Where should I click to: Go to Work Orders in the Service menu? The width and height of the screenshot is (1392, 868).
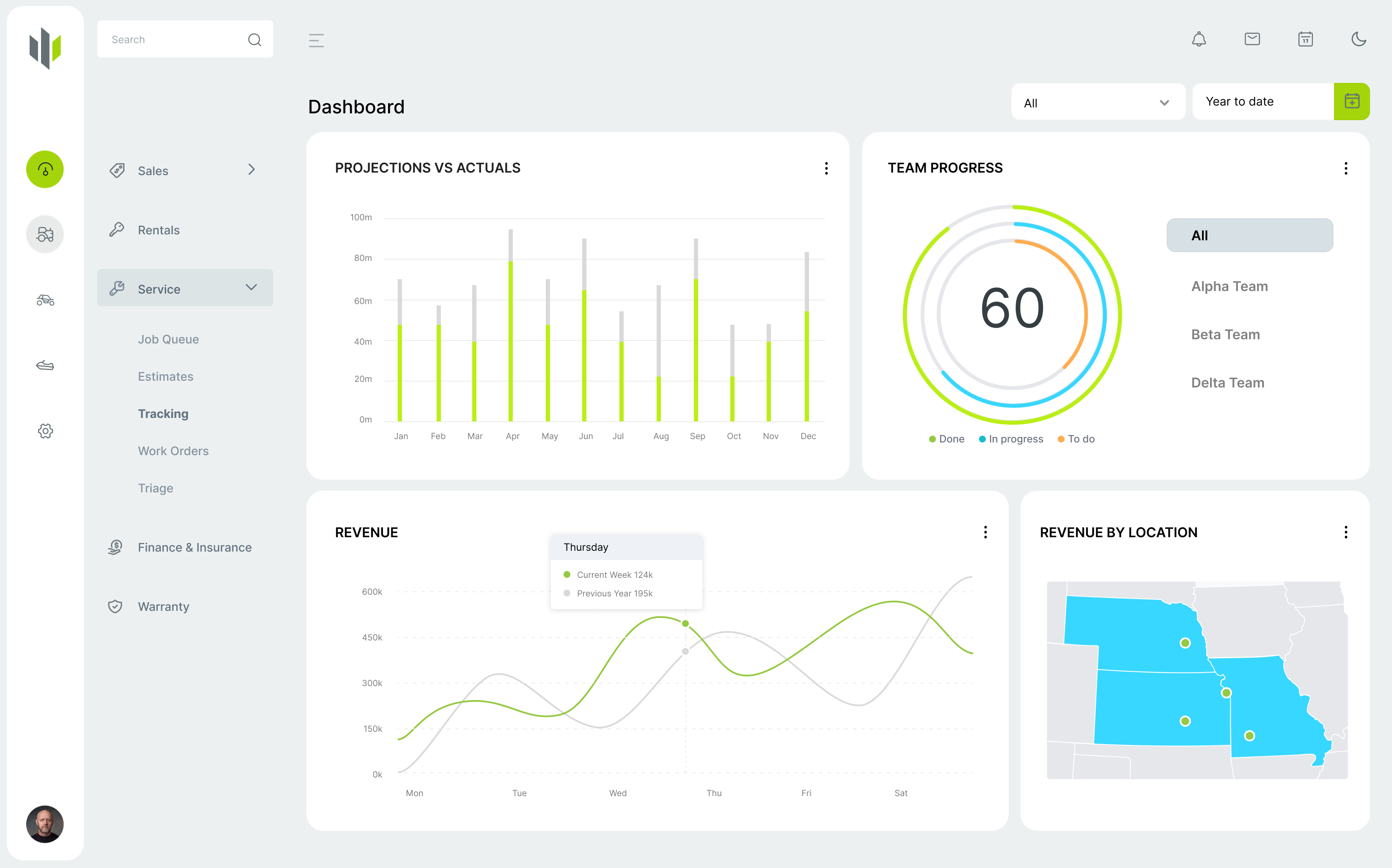click(x=173, y=450)
